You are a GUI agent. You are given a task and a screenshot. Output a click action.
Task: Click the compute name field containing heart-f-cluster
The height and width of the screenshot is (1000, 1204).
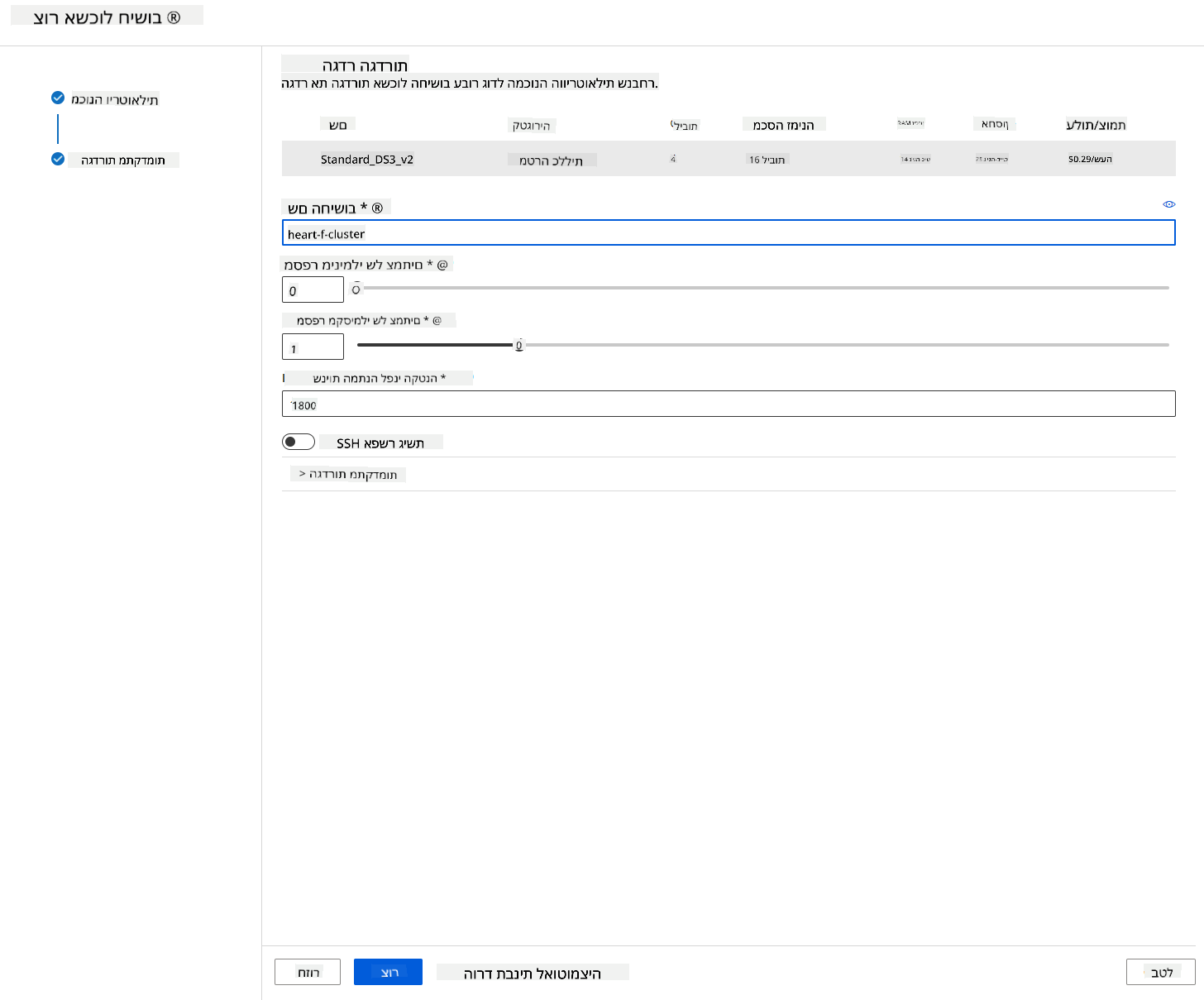[x=729, y=233]
